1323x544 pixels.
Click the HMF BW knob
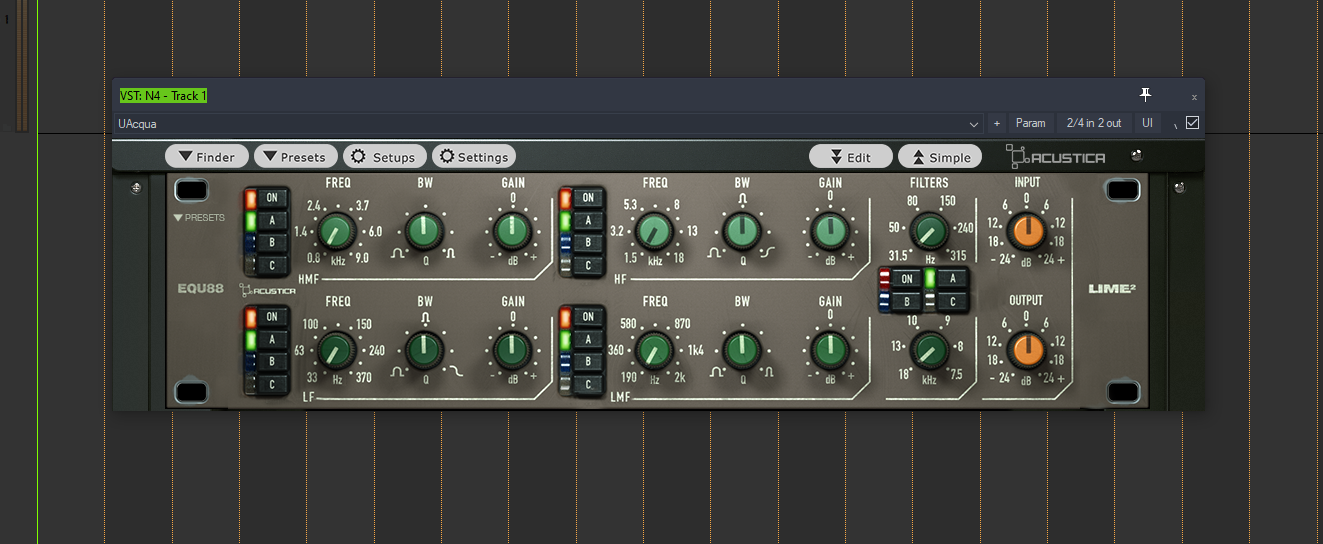click(425, 231)
